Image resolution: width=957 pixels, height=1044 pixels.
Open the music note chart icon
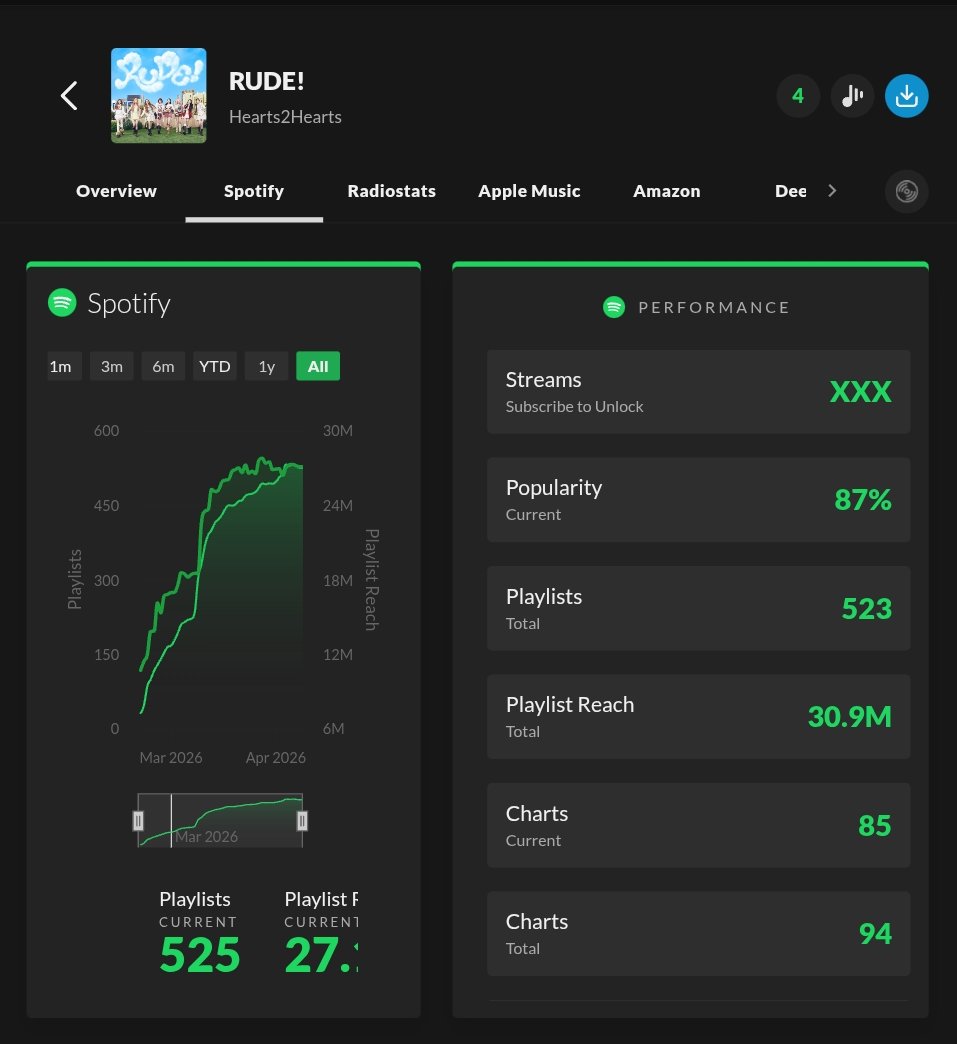[852, 96]
